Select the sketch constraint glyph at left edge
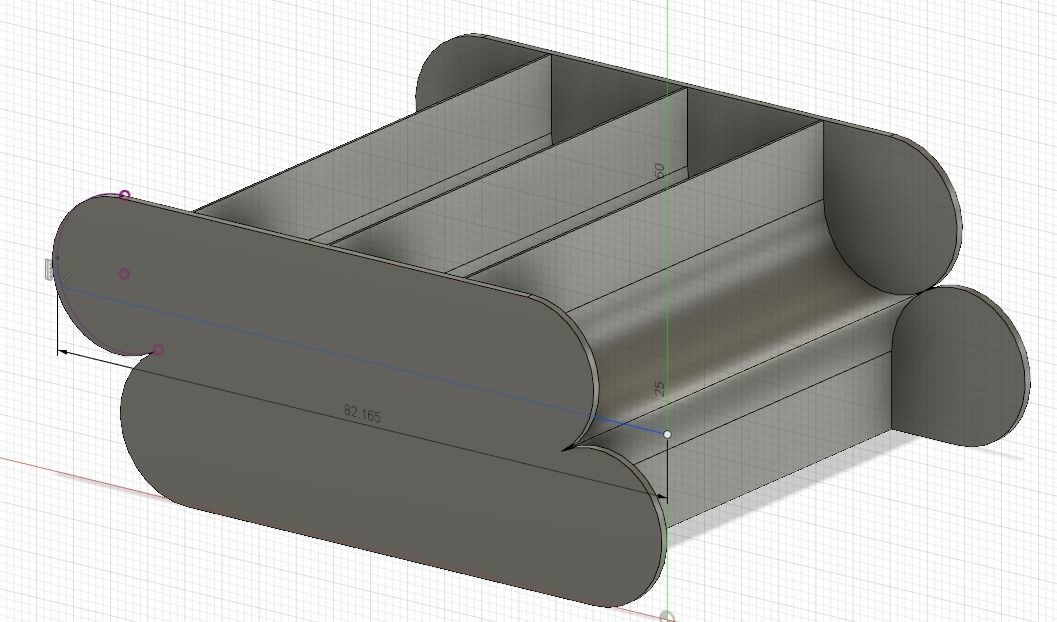The image size is (1057, 622). [49, 269]
